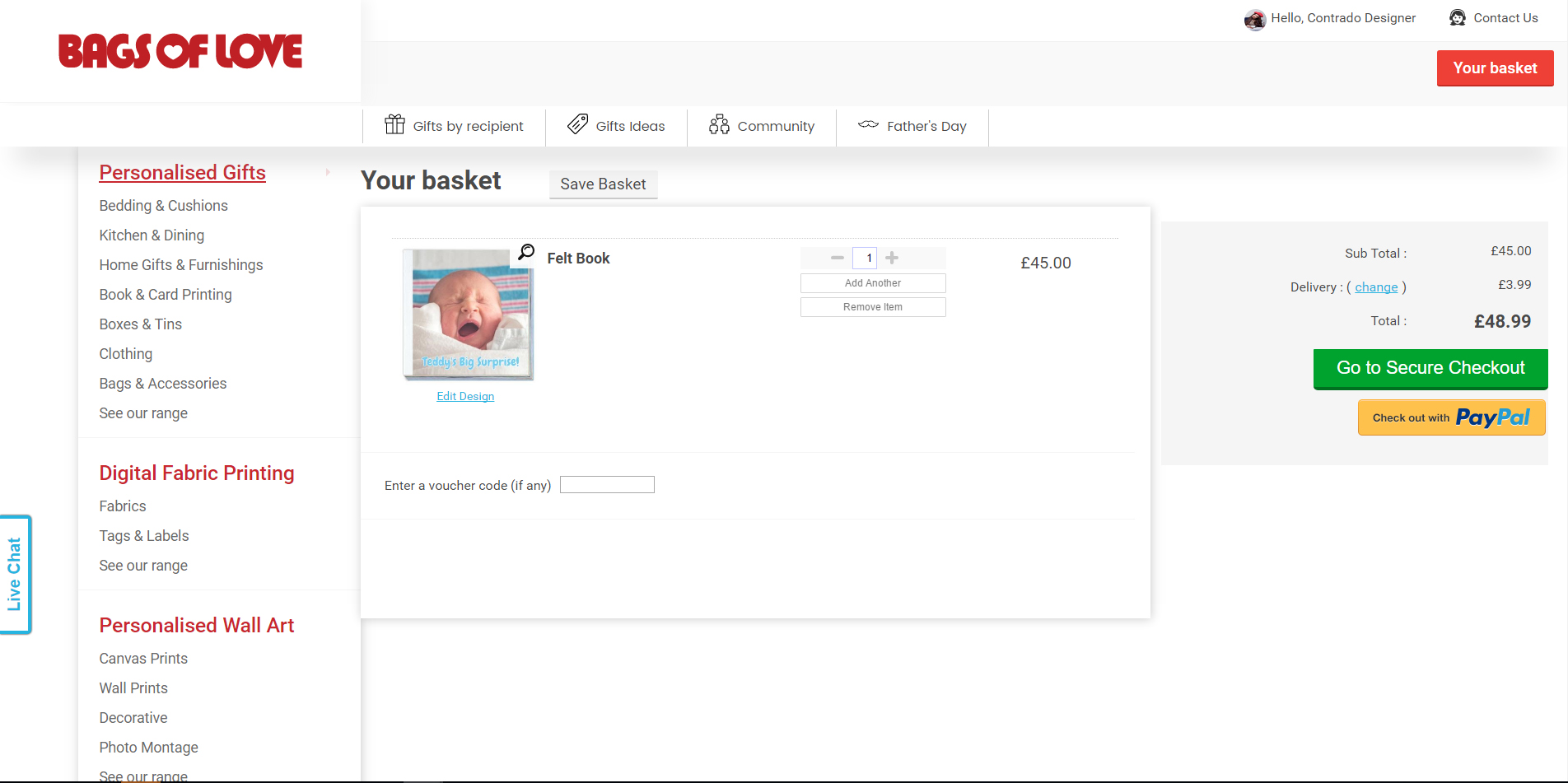Image resolution: width=1568 pixels, height=783 pixels.
Task: Click the voucher code input field
Action: tap(607, 485)
